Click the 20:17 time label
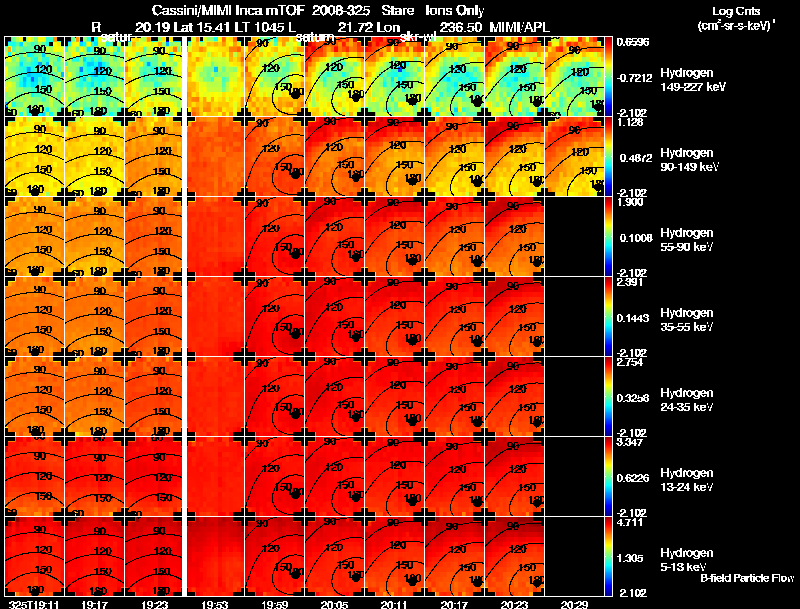This screenshot has height=609, width=800. pyautogui.click(x=454, y=604)
